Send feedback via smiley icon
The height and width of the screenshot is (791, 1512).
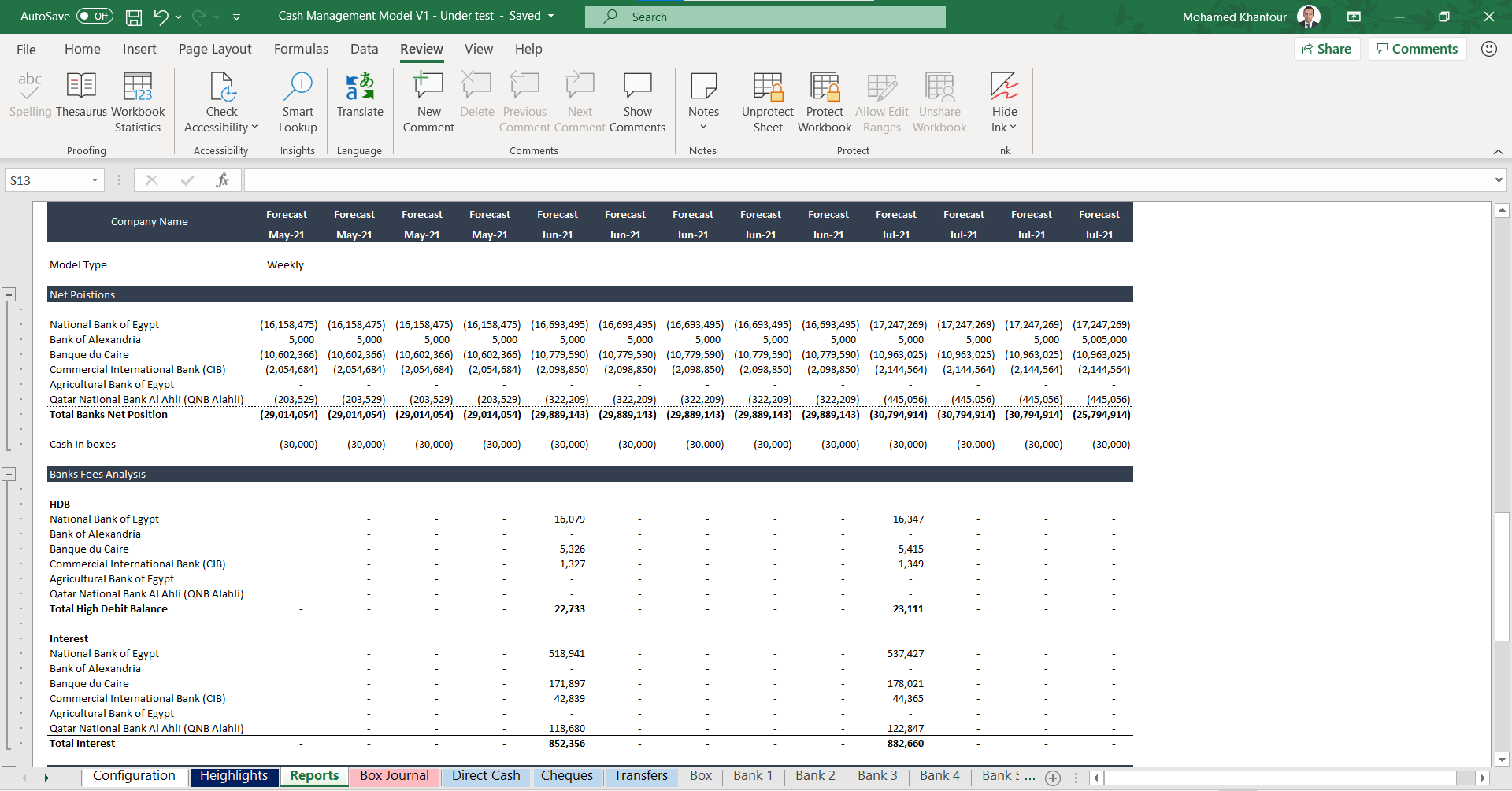pos(1488,49)
